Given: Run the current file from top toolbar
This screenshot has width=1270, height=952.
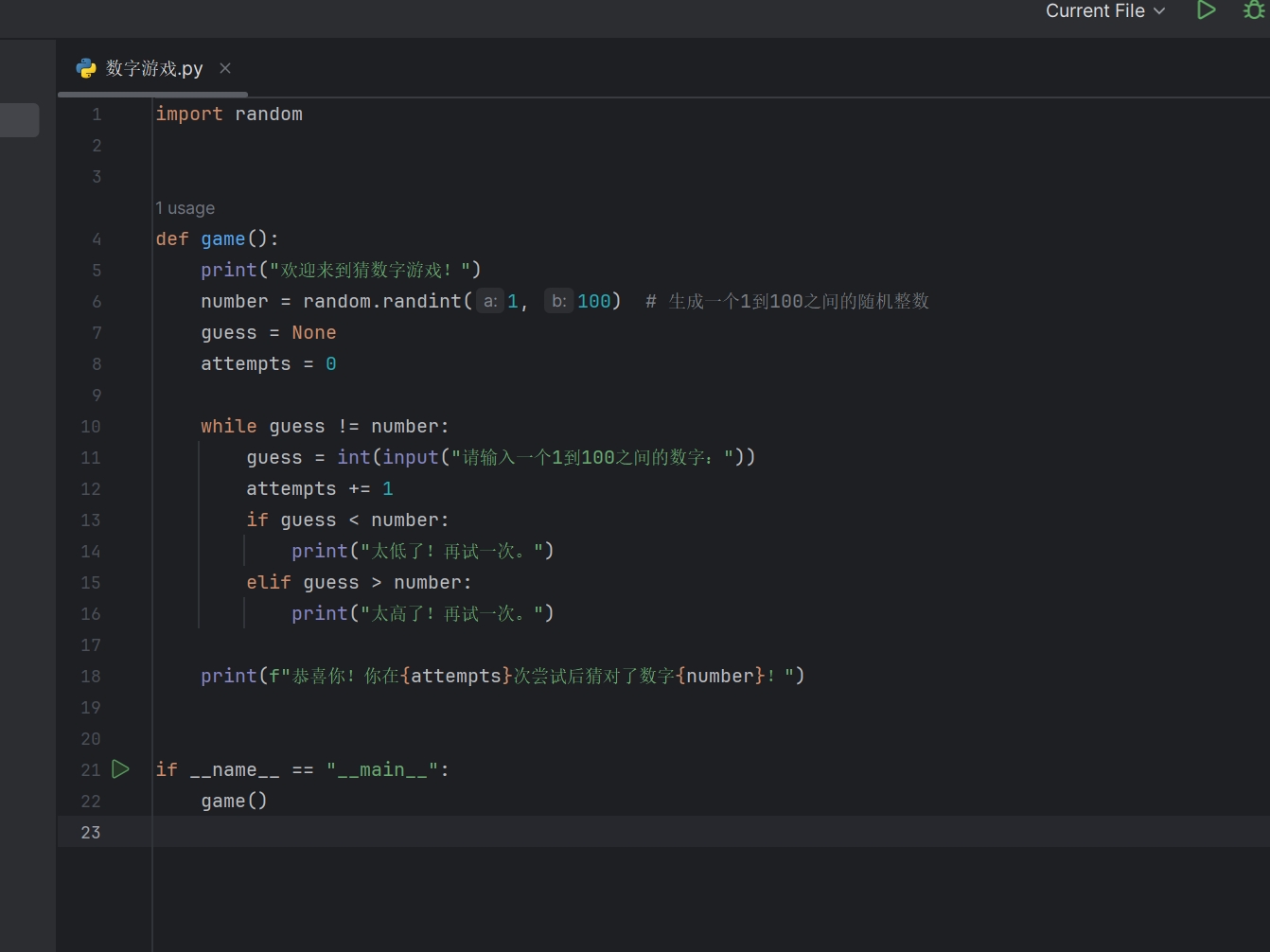Looking at the screenshot, I should [1206, 10].
